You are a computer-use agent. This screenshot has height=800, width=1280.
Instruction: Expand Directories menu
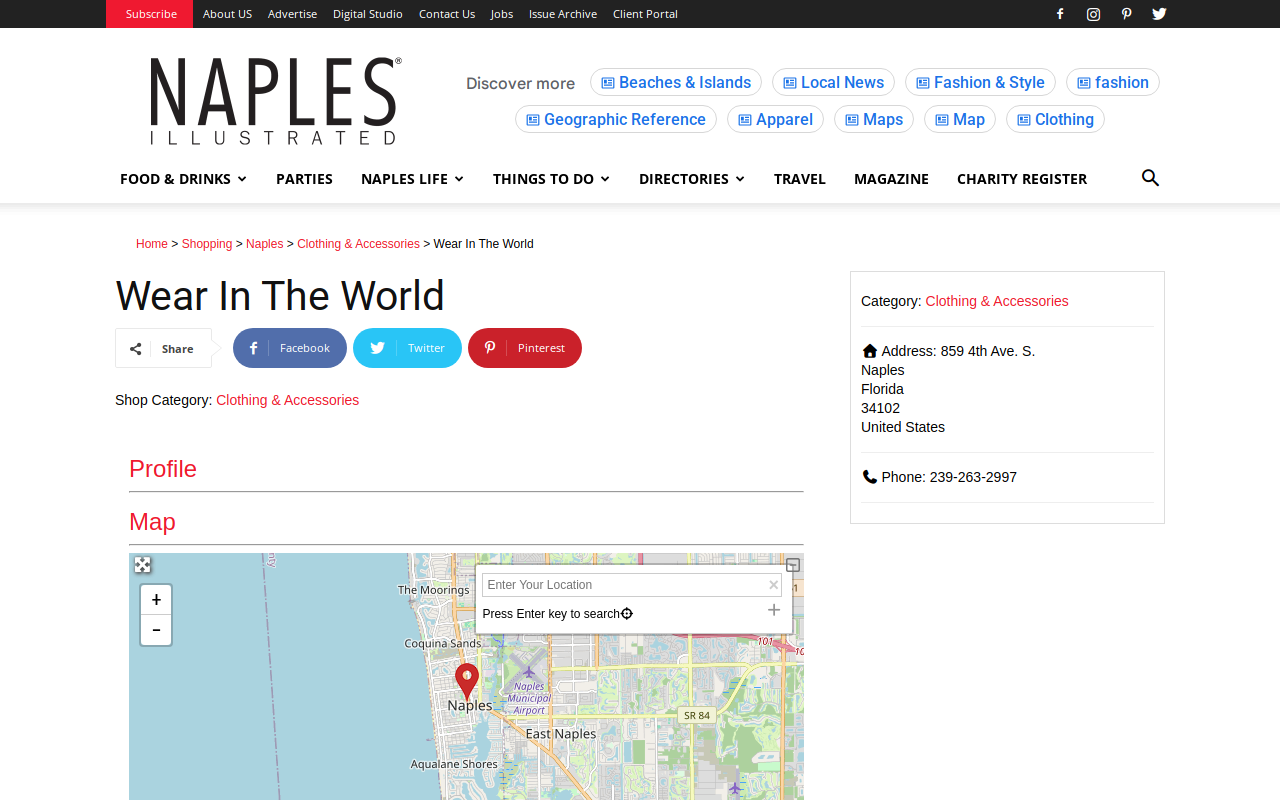692,179
